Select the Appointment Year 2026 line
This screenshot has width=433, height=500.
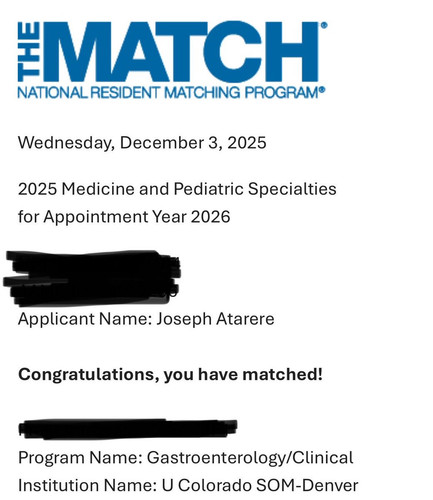tap(124, 217)
